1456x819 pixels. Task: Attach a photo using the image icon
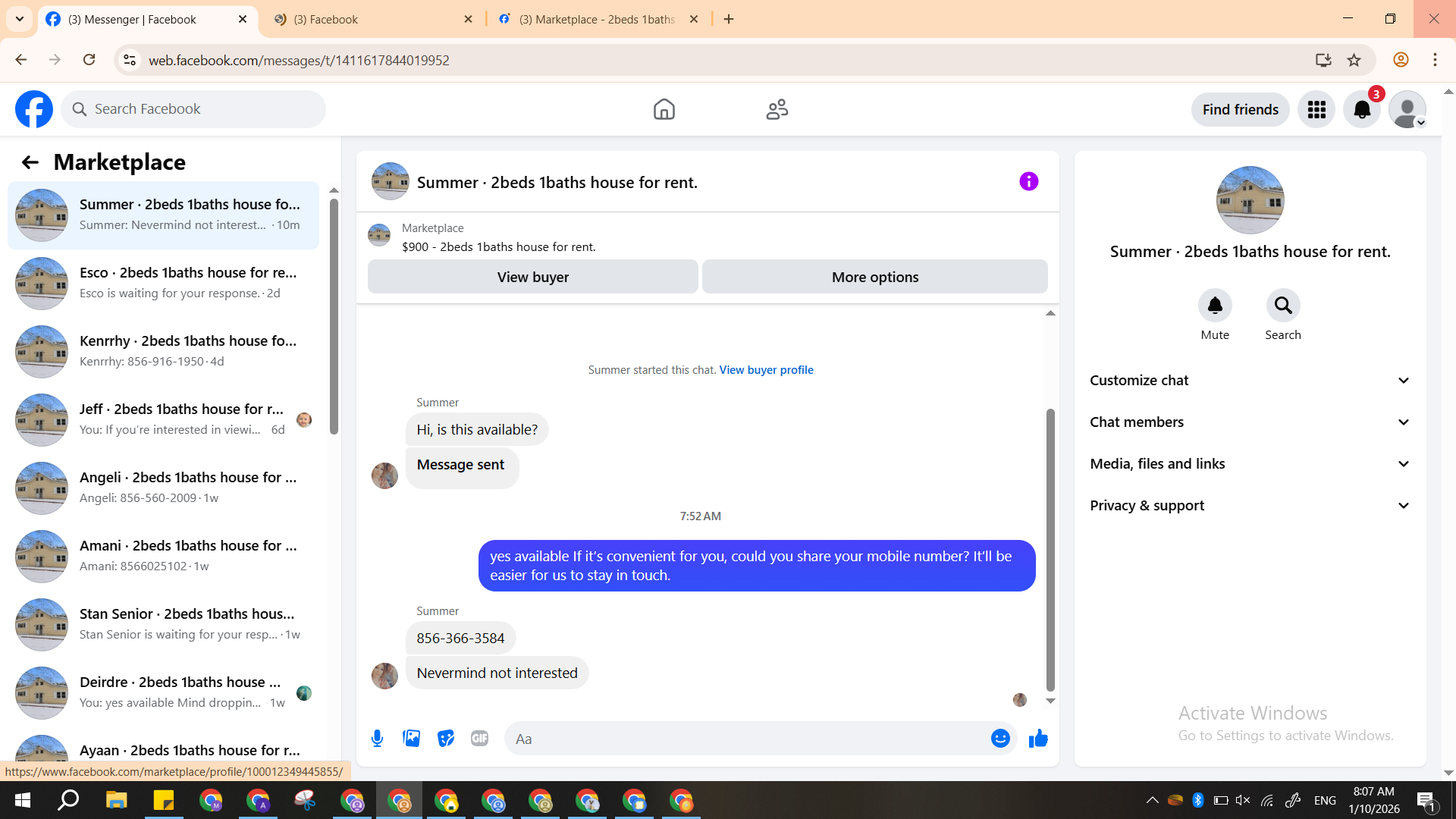(x=411, y=738)
